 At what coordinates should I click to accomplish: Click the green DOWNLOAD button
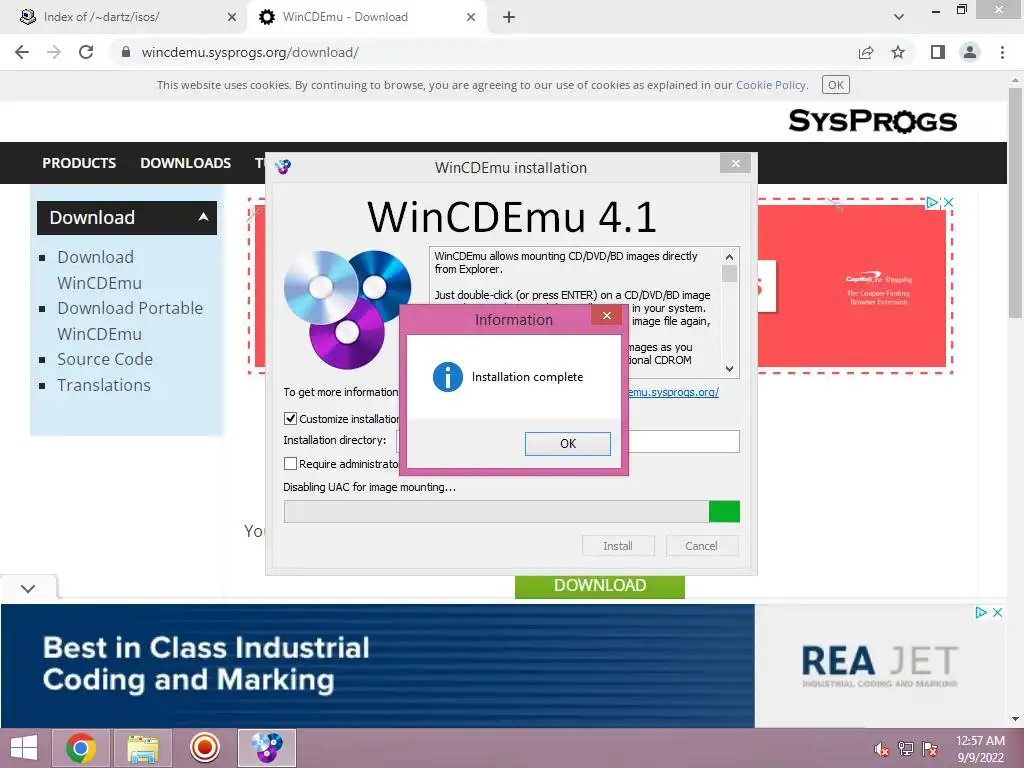pyautogui.click(x=600, y=586)
